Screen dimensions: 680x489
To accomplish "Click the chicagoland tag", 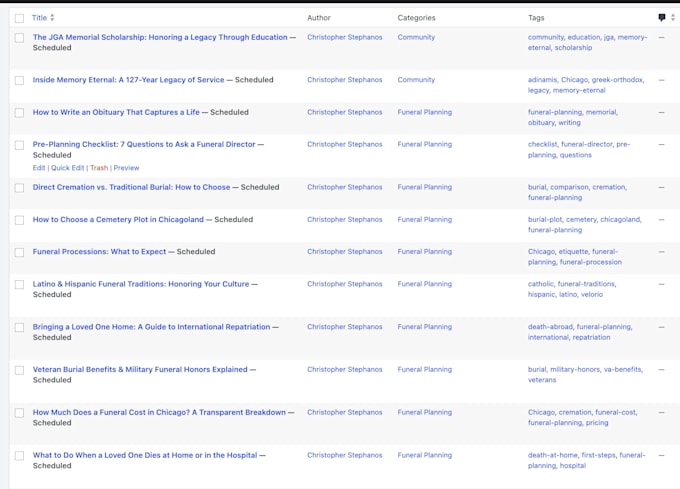I will [620, 220].
